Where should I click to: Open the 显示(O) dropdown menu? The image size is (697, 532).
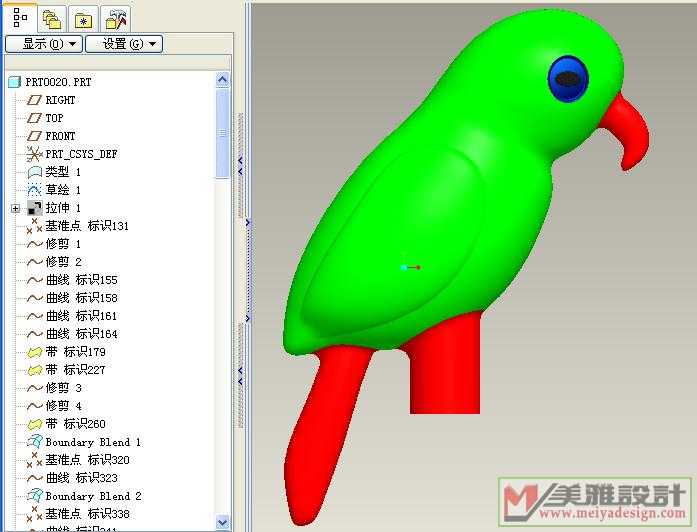[44, 44]
